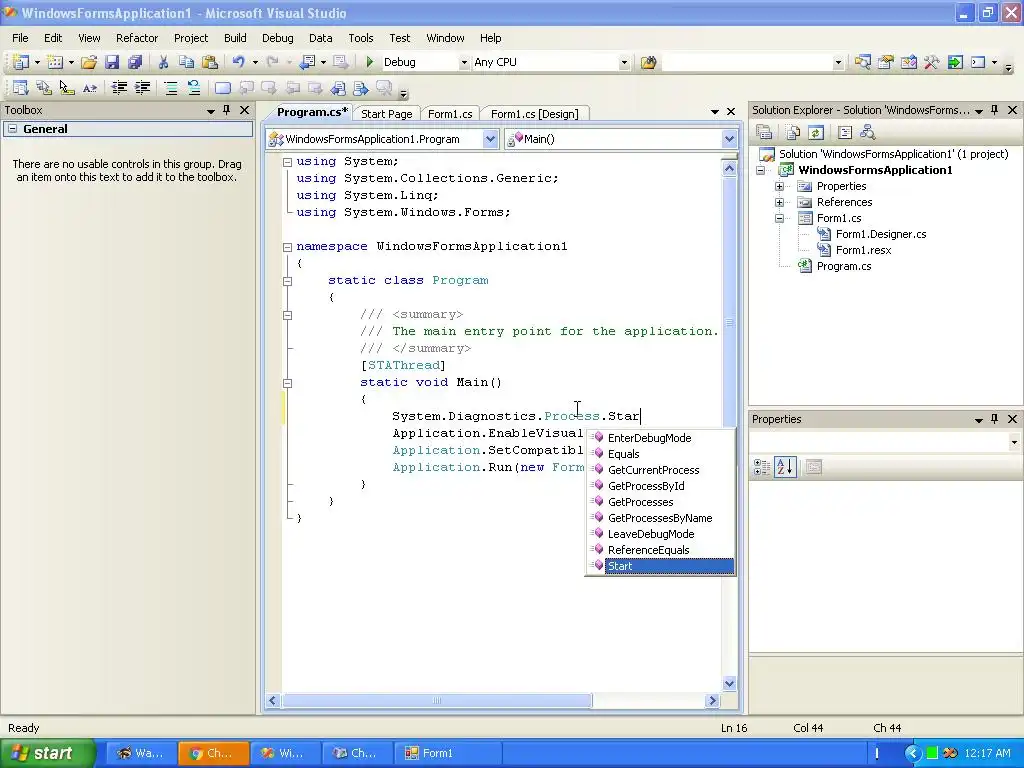Open the Toolbox hammer-and-wrench icon
1024x768 pixels.
coord(931,62)
